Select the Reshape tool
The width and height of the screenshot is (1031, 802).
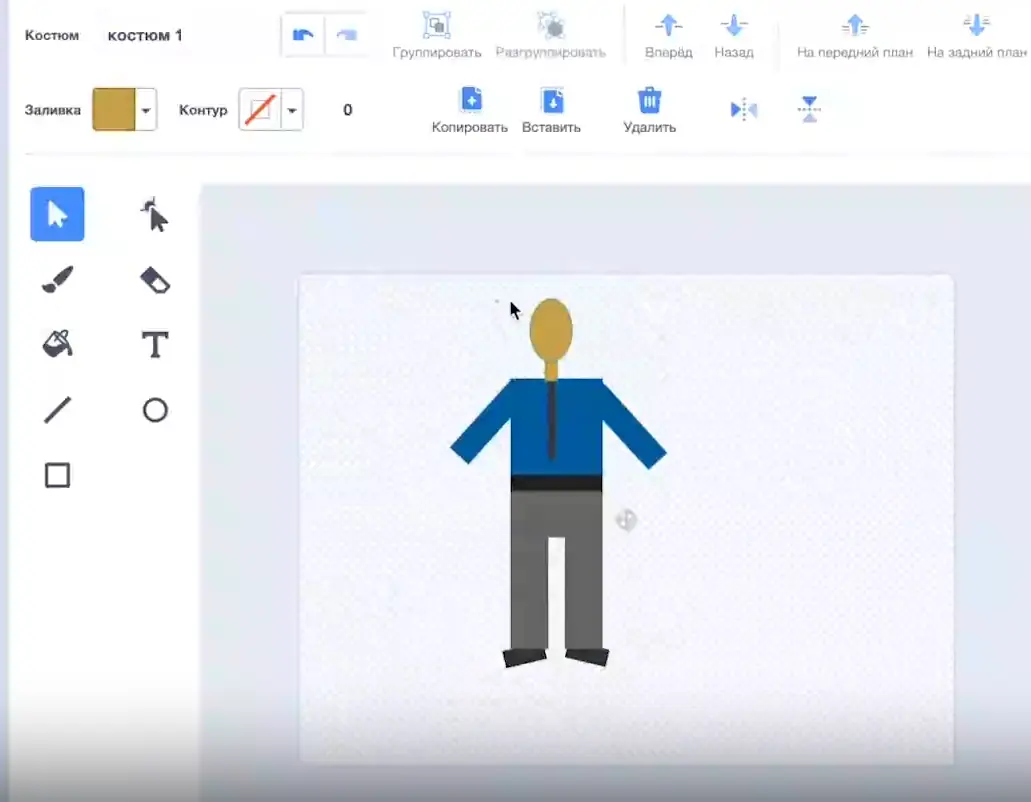click(155, 214)
